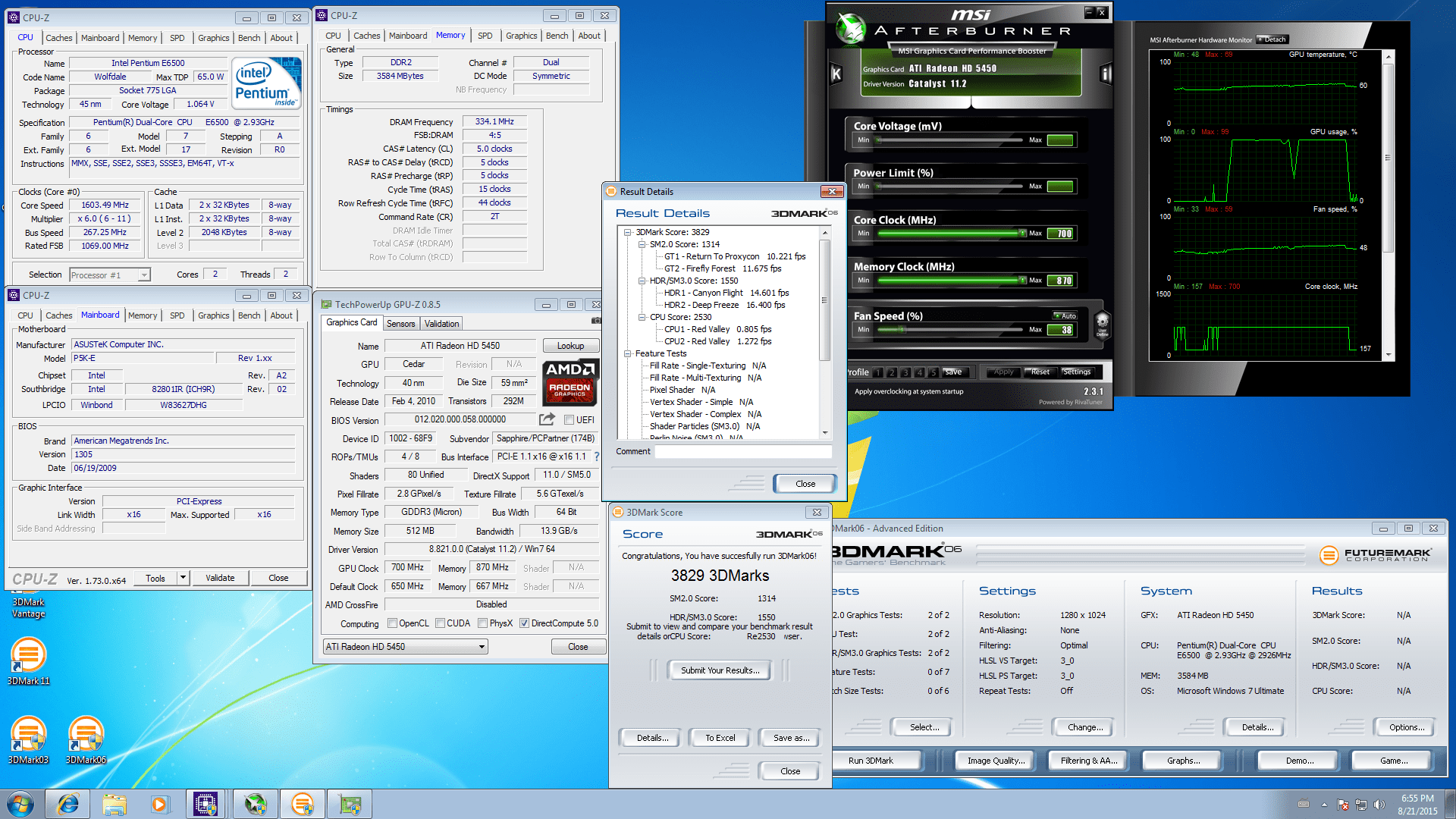Open the Sensors tab in GPU-Z
The image size is (1456, 819).
coord(400,324)
